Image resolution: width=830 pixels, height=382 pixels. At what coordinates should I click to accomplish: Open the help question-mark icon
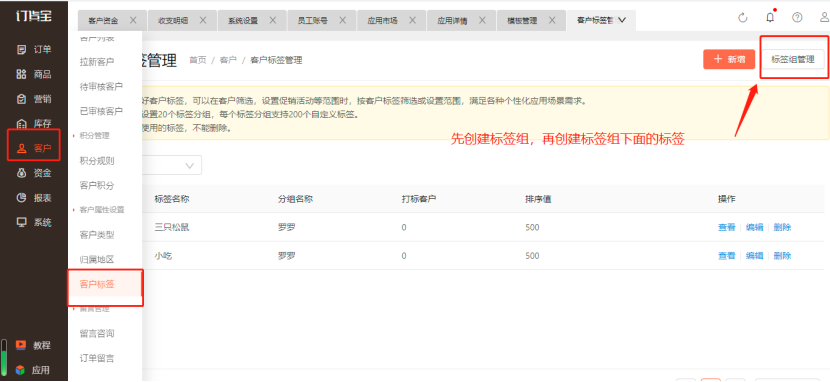pos(797,17)
